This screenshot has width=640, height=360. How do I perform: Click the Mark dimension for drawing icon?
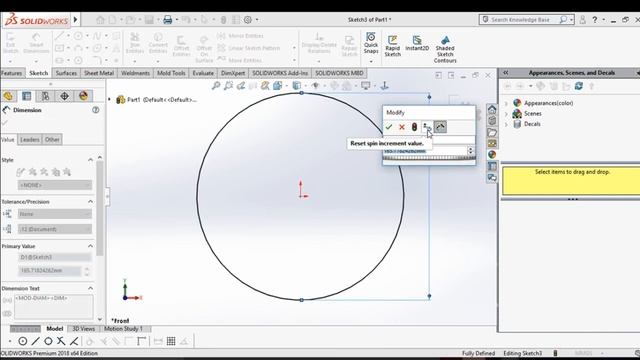point(440,127)
